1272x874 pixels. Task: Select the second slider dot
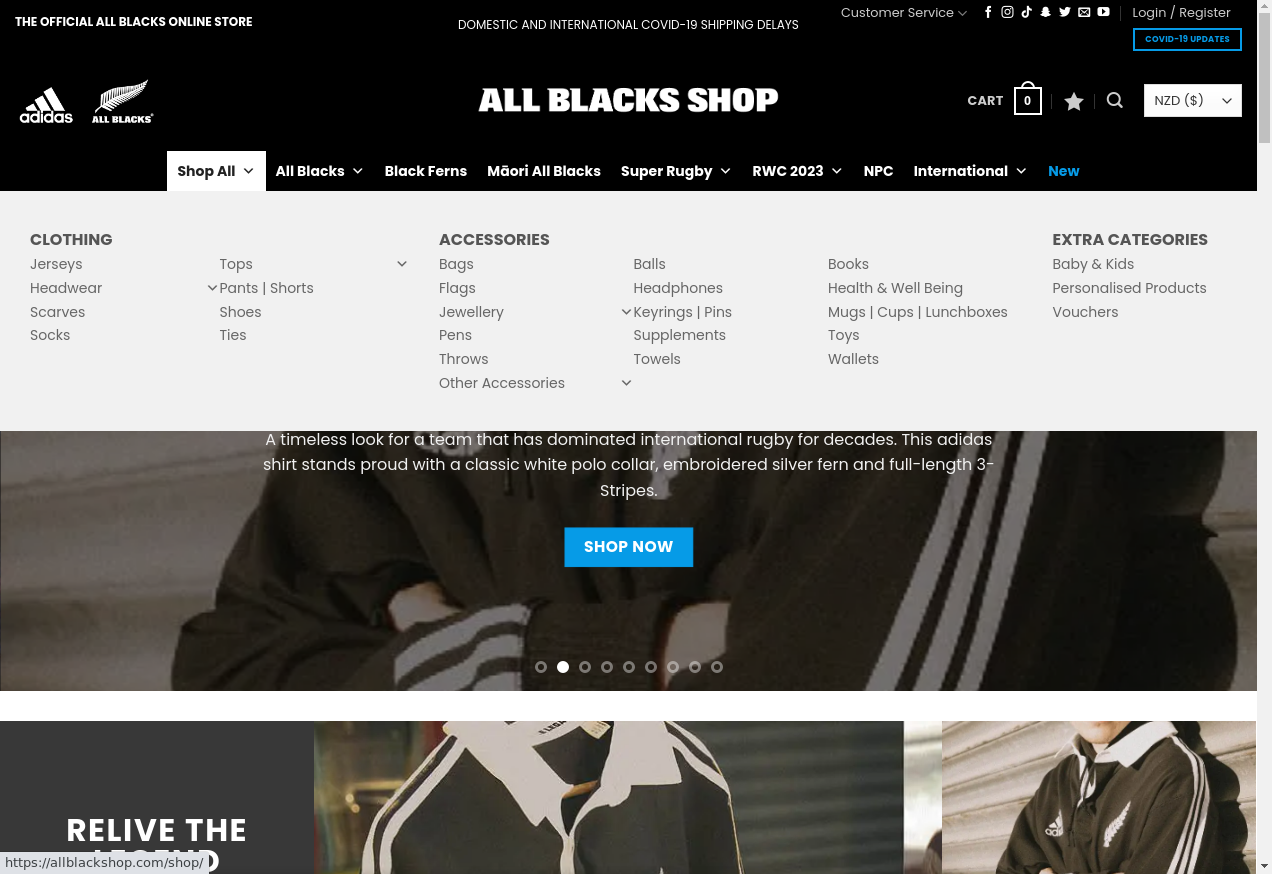[563, 667]
